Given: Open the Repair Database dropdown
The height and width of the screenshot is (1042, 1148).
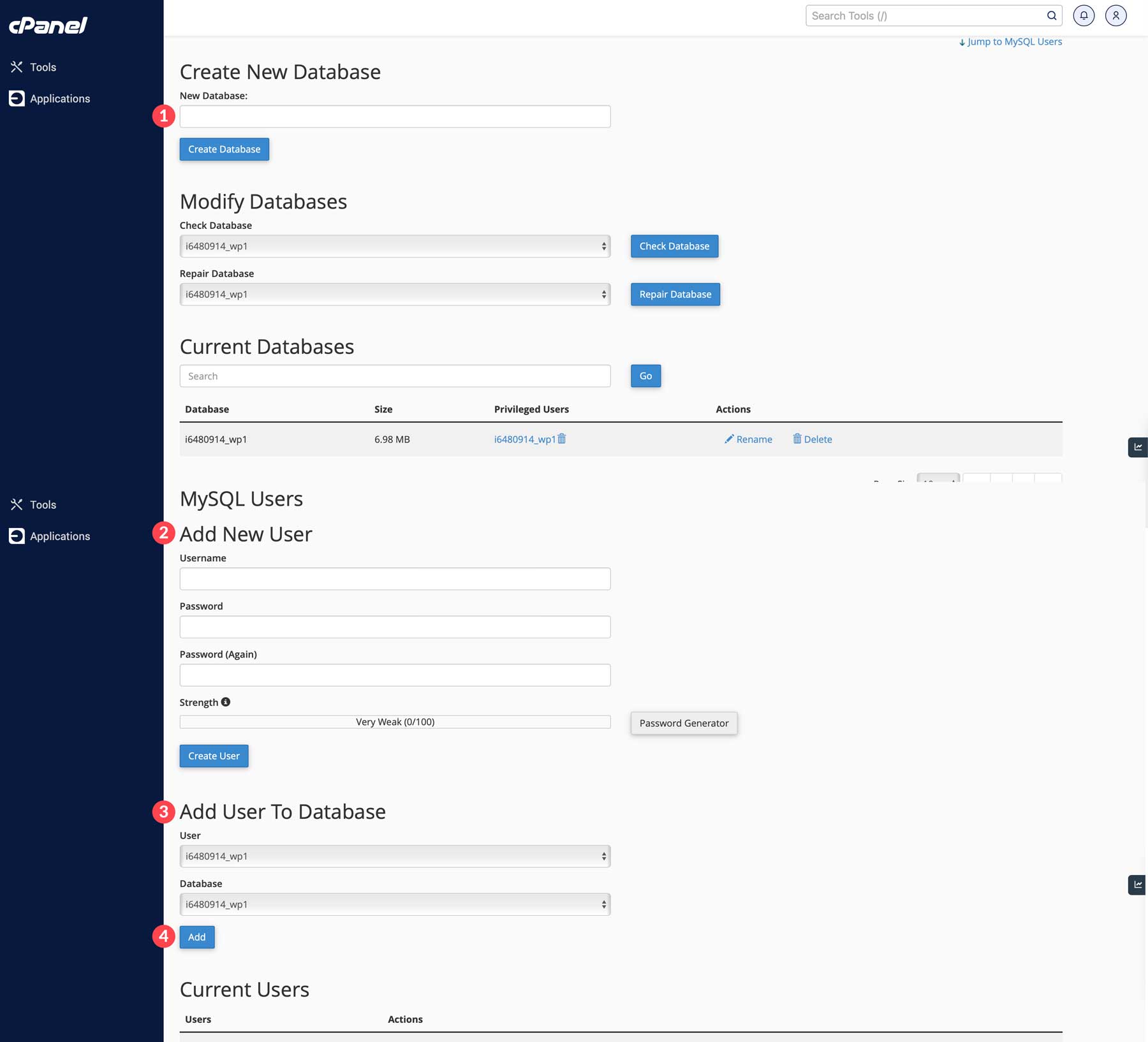Looking at the screenshot, I should 395,294.
